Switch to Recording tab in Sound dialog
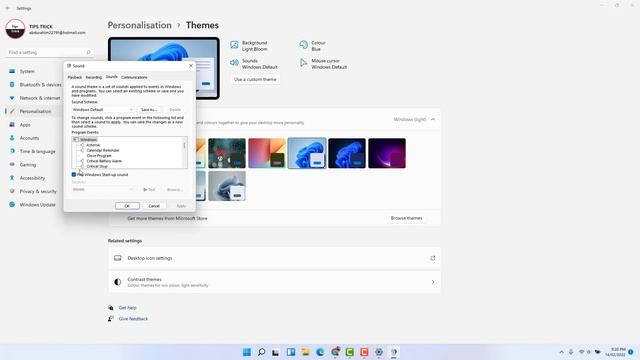 [x=93, y=77]
